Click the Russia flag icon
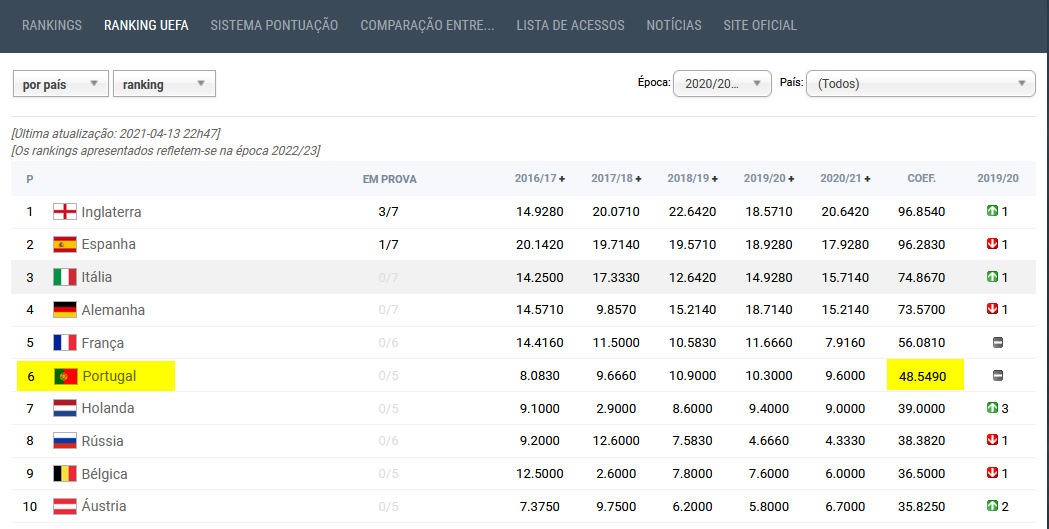1049x529 pixels. click(65, 441)
